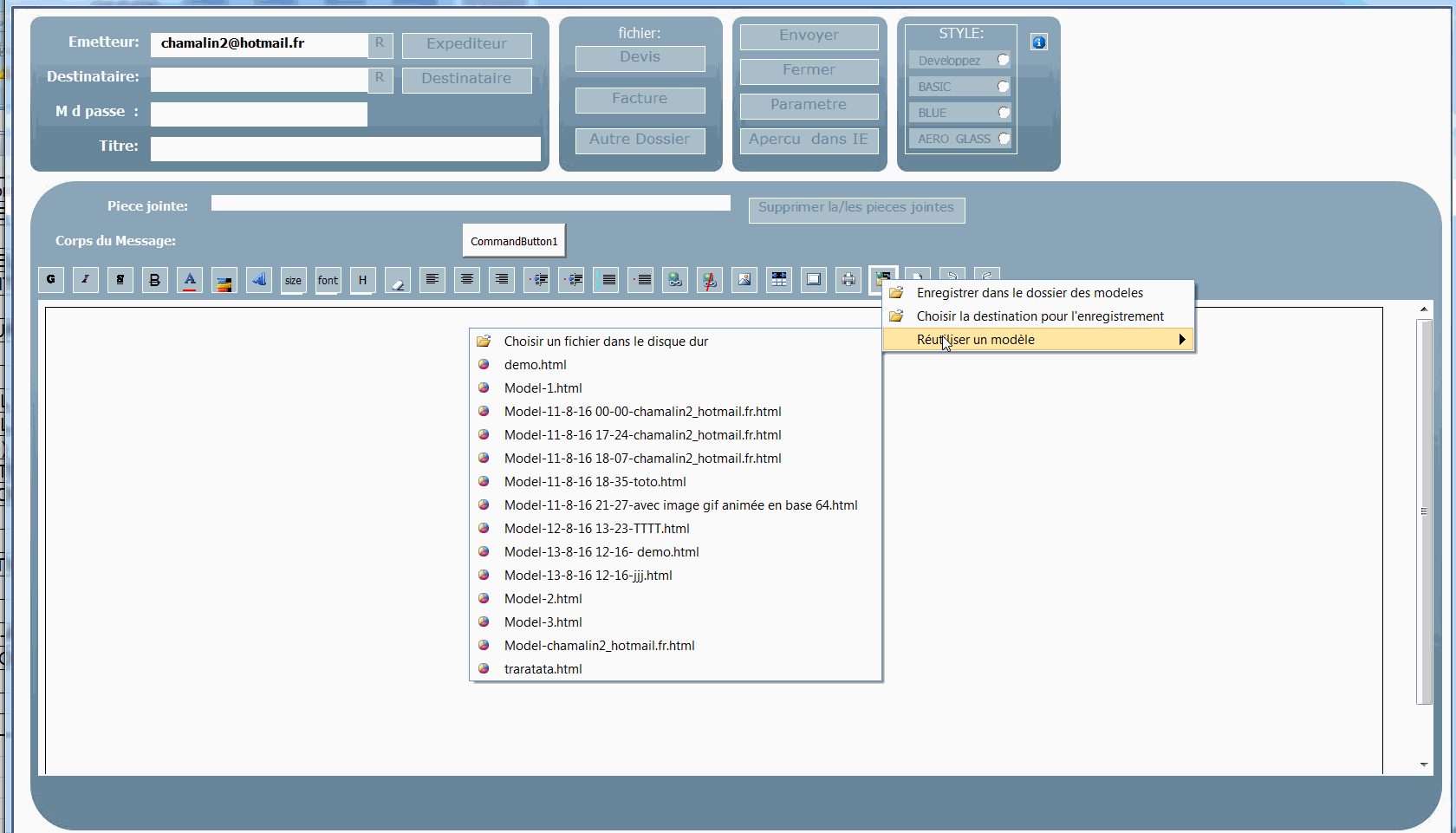
Task: Click the bulleted list icon
Action: (x=640, y=280)
